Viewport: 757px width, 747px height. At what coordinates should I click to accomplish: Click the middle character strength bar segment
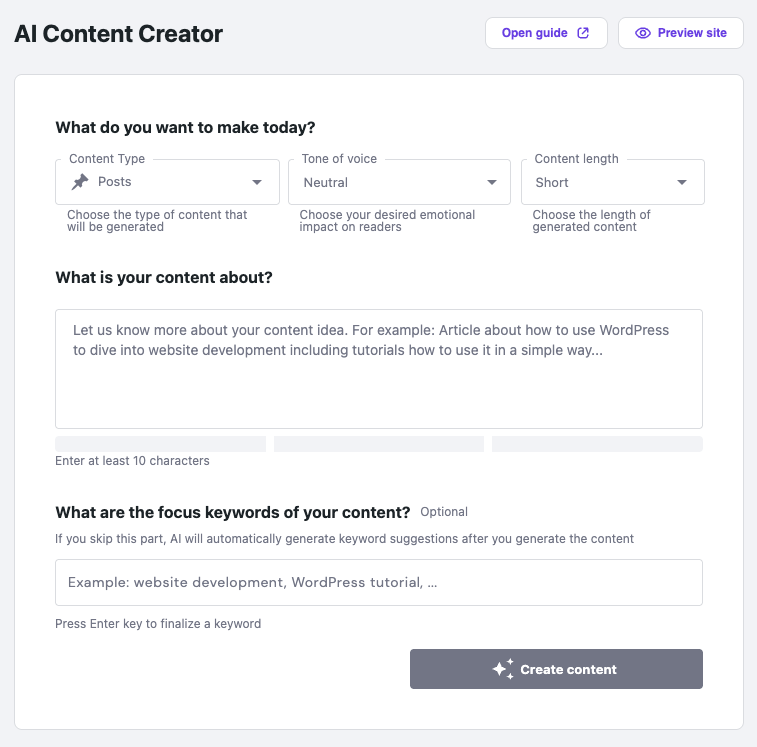pos(379,444)
